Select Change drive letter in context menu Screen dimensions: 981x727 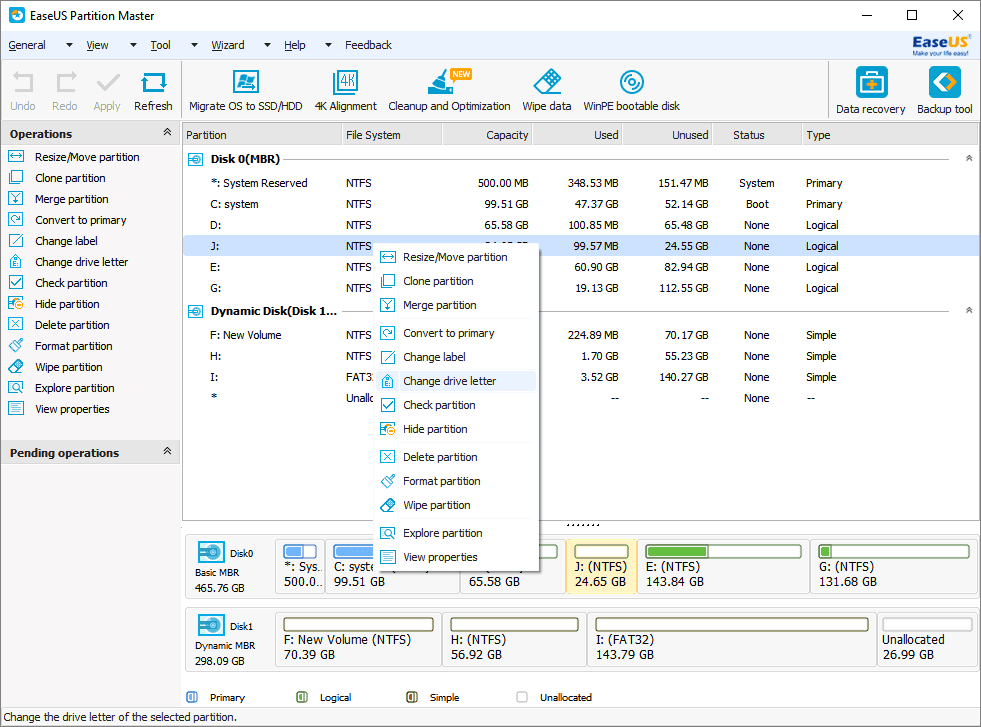[x=455, y=381]
